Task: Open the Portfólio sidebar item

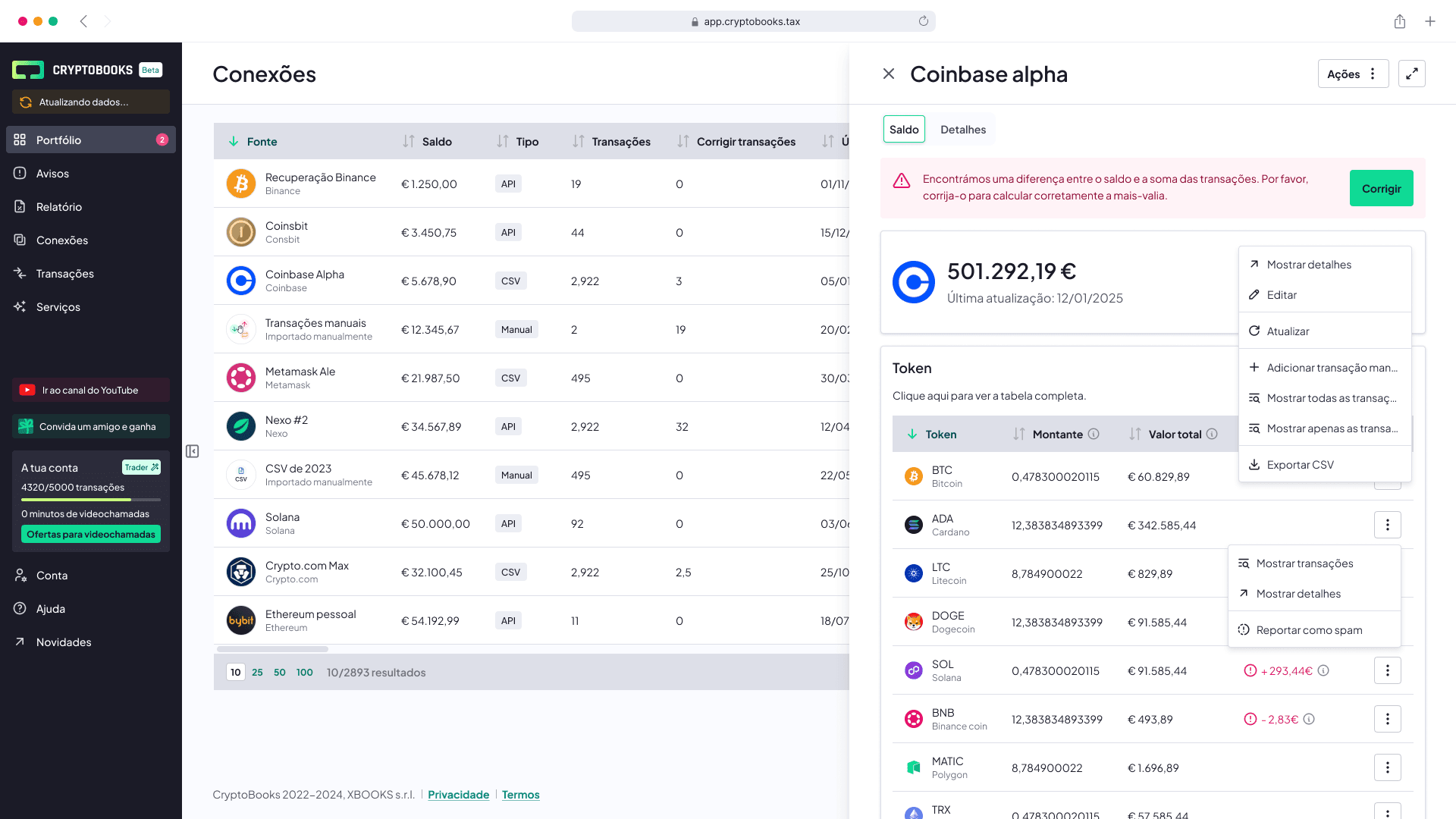Action: click(91, 140)
